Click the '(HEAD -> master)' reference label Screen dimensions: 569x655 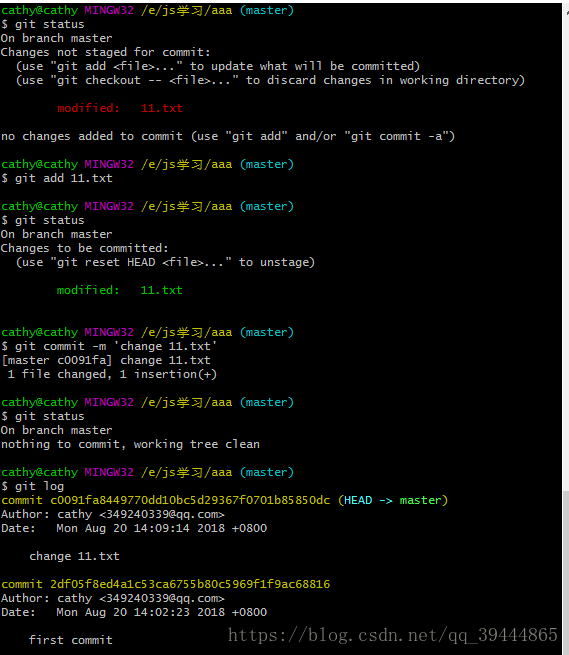(393, 500)
